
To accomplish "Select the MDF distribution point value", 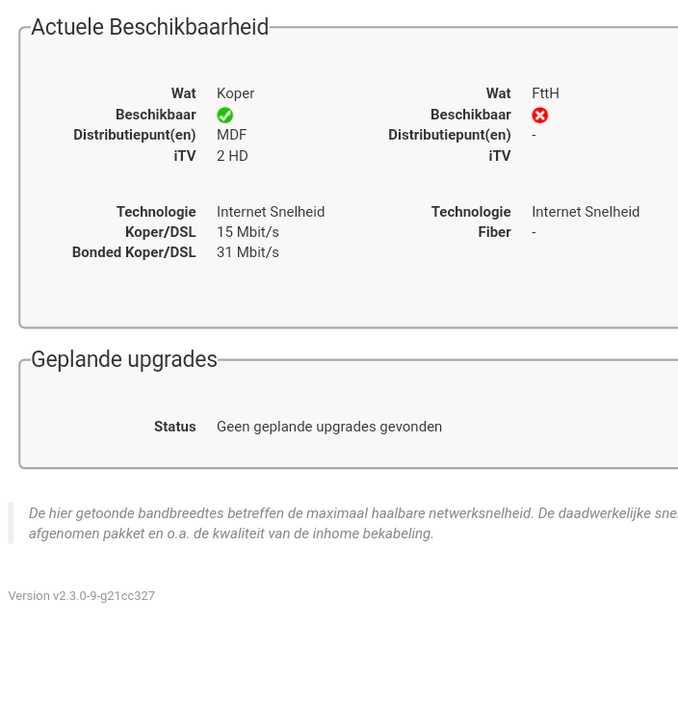I will tap(232, 135).
